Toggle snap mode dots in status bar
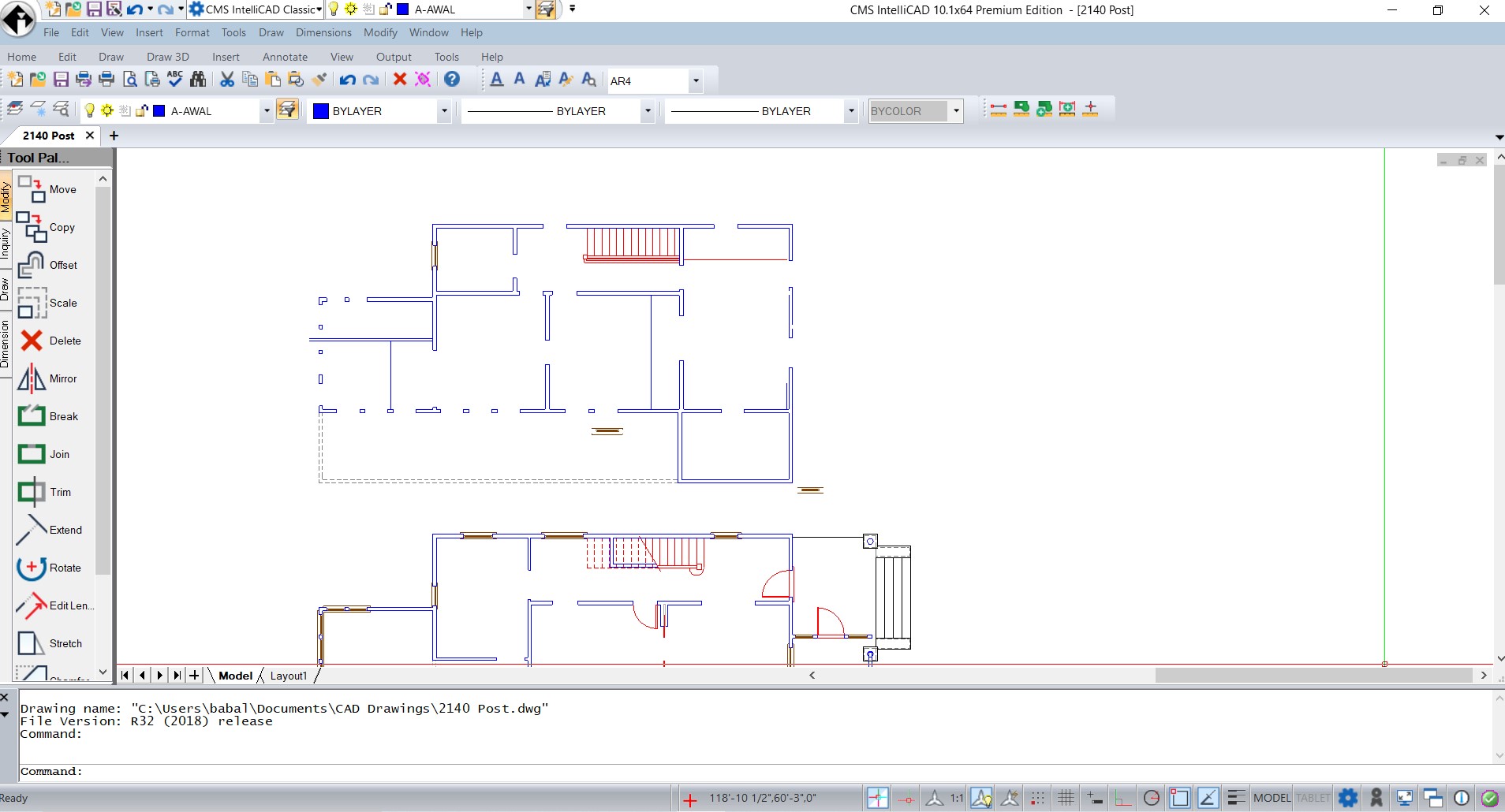The height and width of the screenshot is (812, 1505). coord(1038,798)
